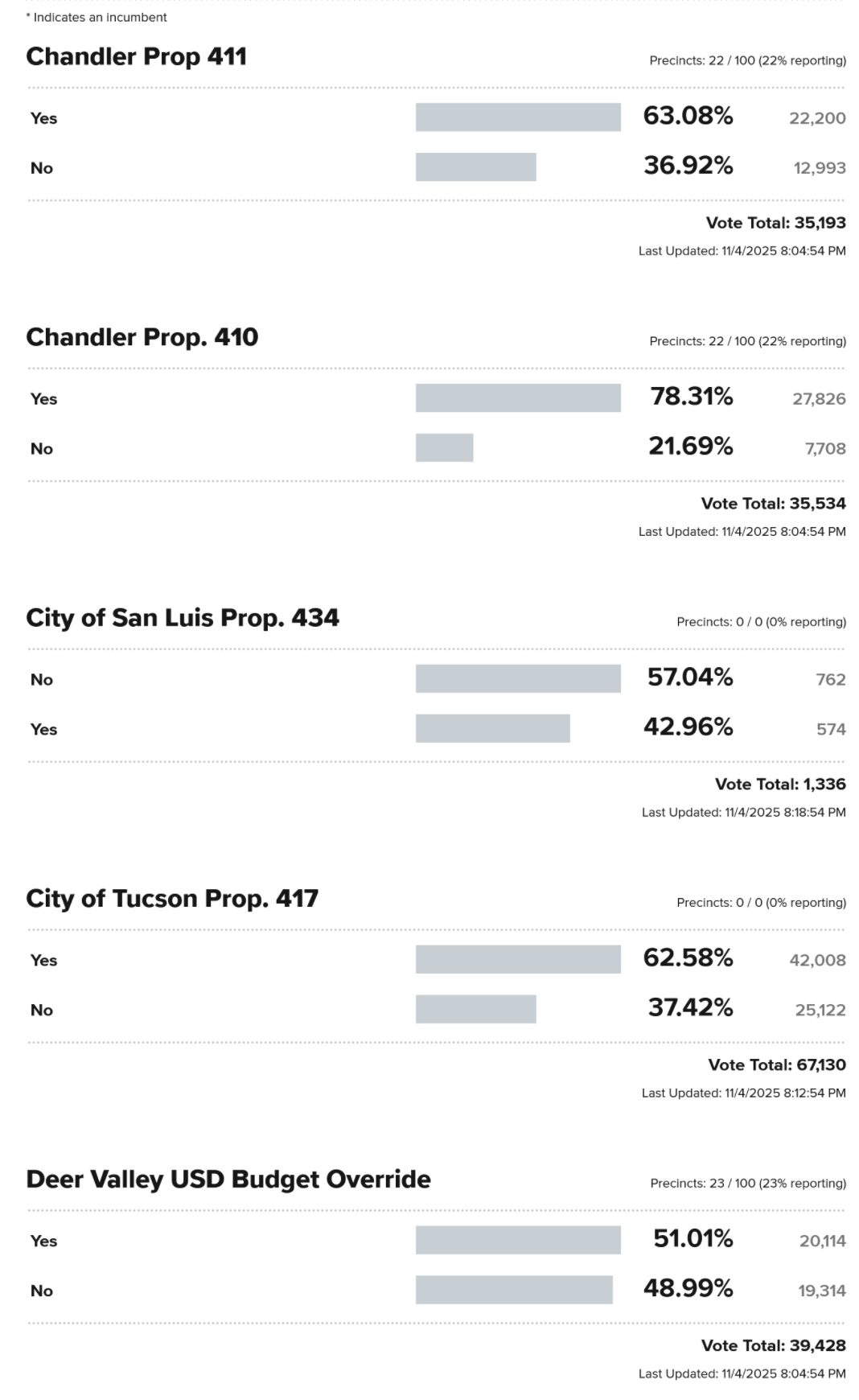
Task: Select the Yes bar under San Luis Prop. 434
Action: point(492,729)
